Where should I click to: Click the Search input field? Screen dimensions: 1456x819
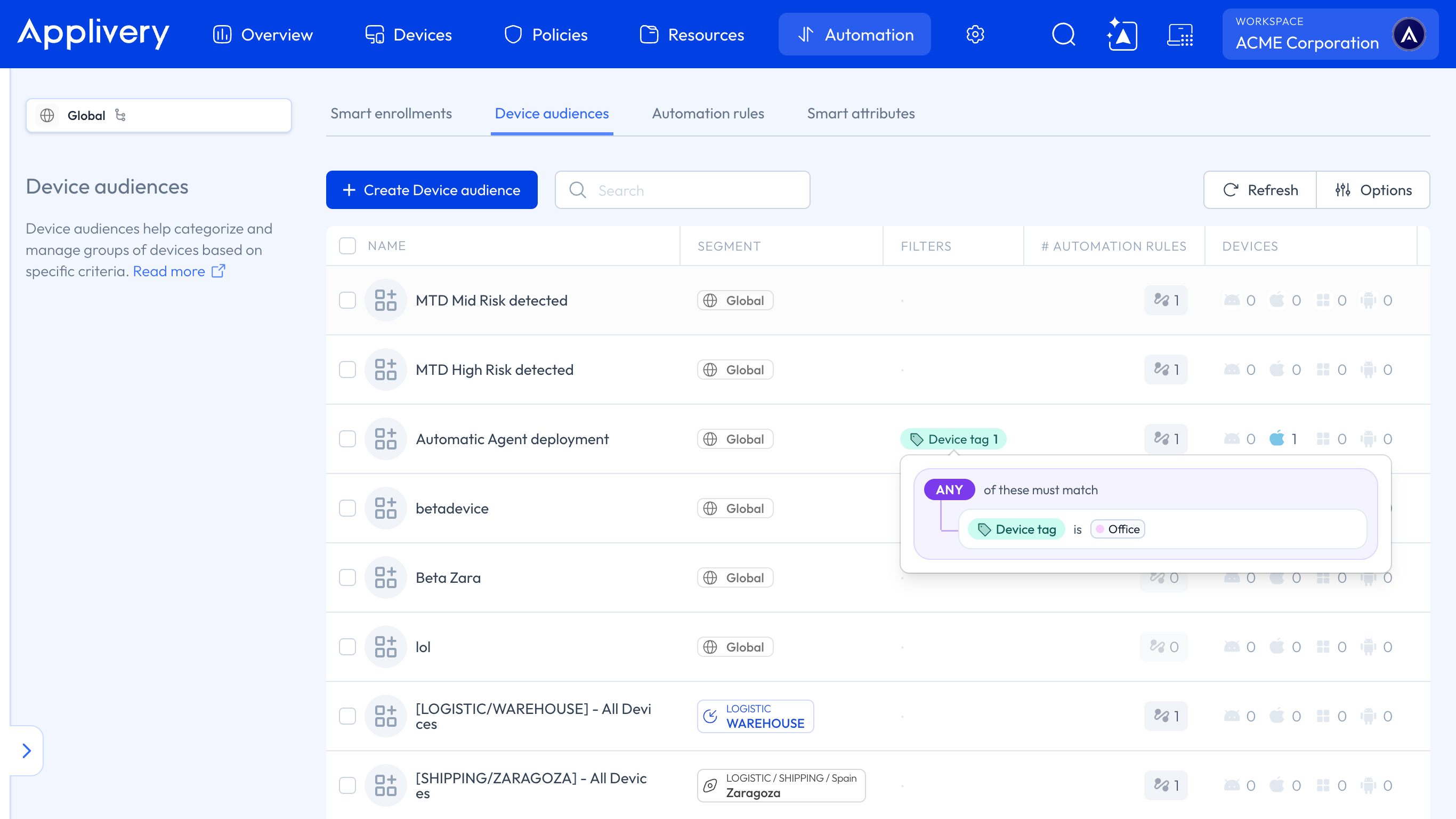click(x=682, y=190)
